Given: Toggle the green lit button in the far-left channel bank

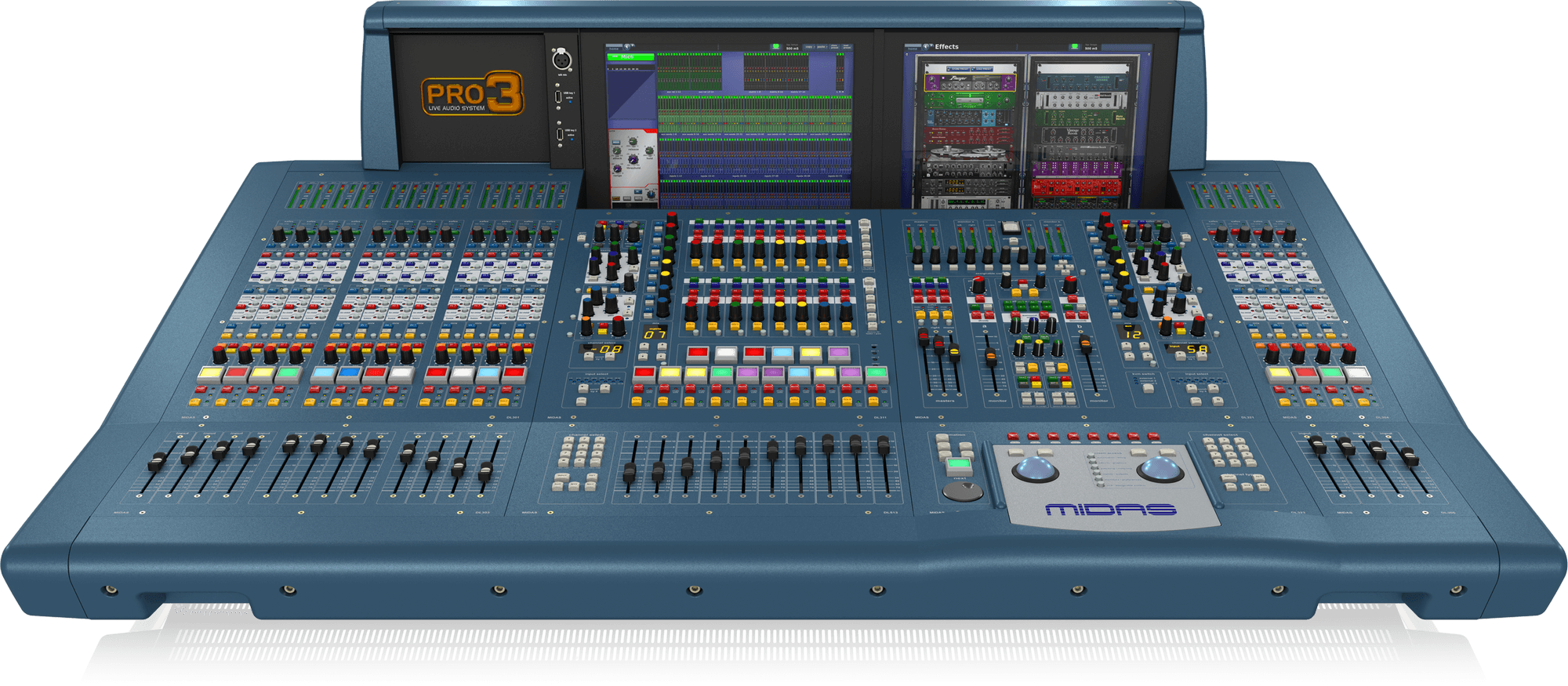Looking at the screenshot, I should [289, 373].
